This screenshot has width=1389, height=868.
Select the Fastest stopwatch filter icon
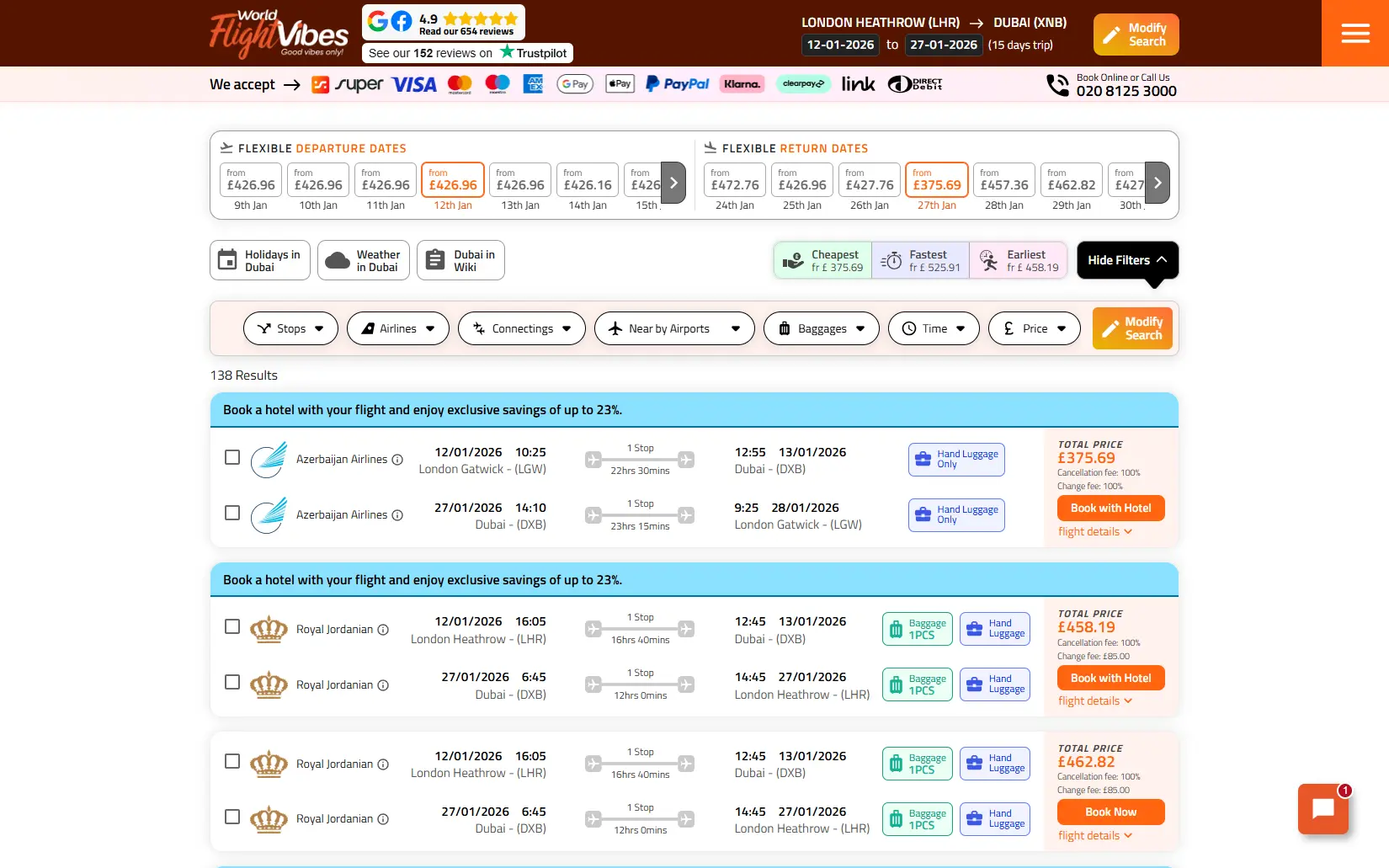(891, 260)
